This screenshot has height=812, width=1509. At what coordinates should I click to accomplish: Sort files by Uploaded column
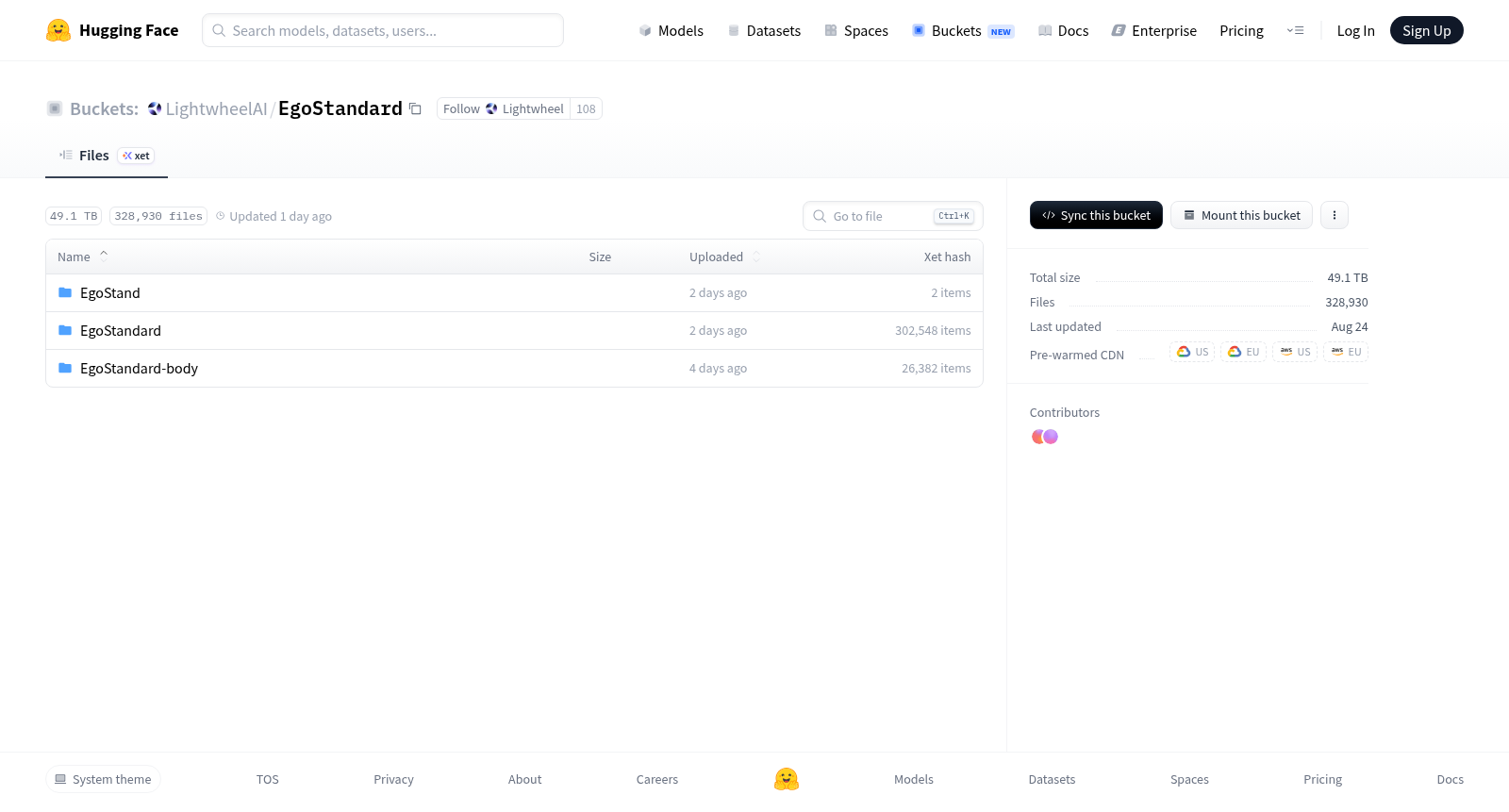[x=724, y=257]
